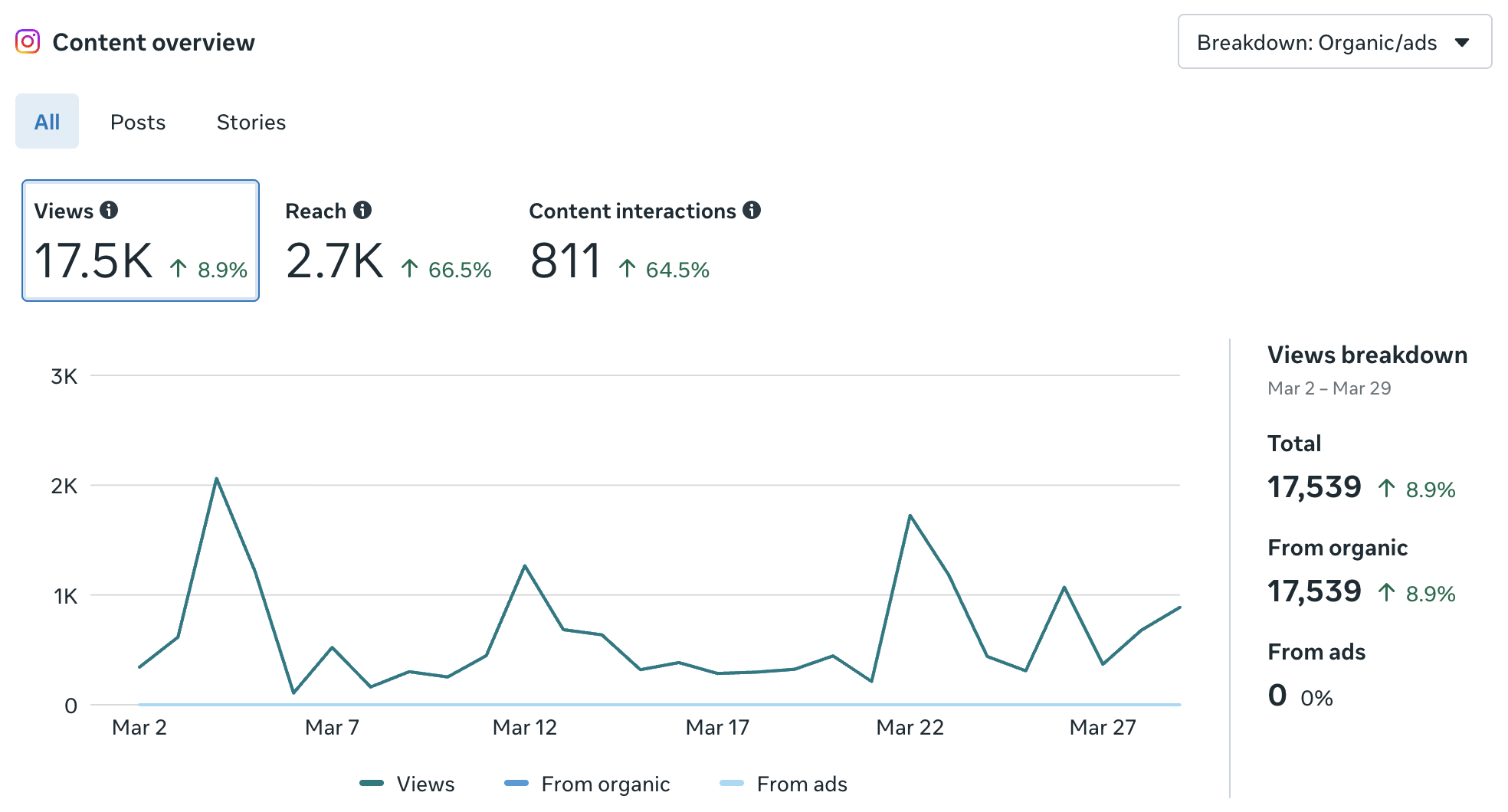Screen dimensions: 1508x812
Task: Click the Instagram logo icon
Action: coord(28,41)
